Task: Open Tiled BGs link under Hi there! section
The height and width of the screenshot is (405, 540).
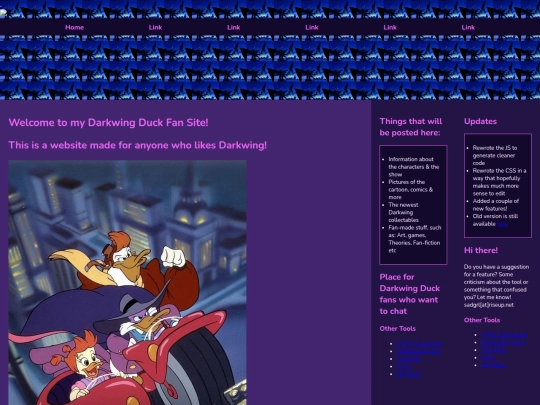Action: (x=493, y=350)
